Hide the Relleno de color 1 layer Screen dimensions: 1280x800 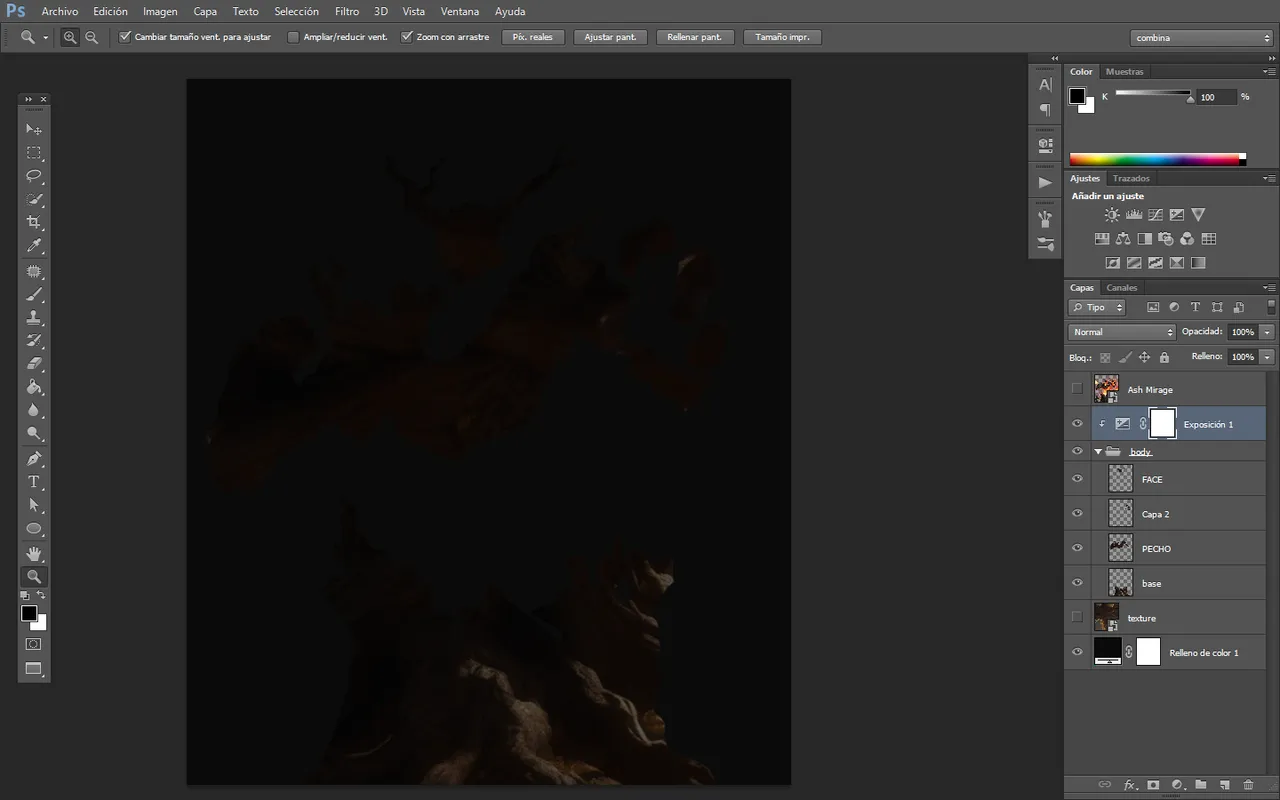(x=1077, y=652)
